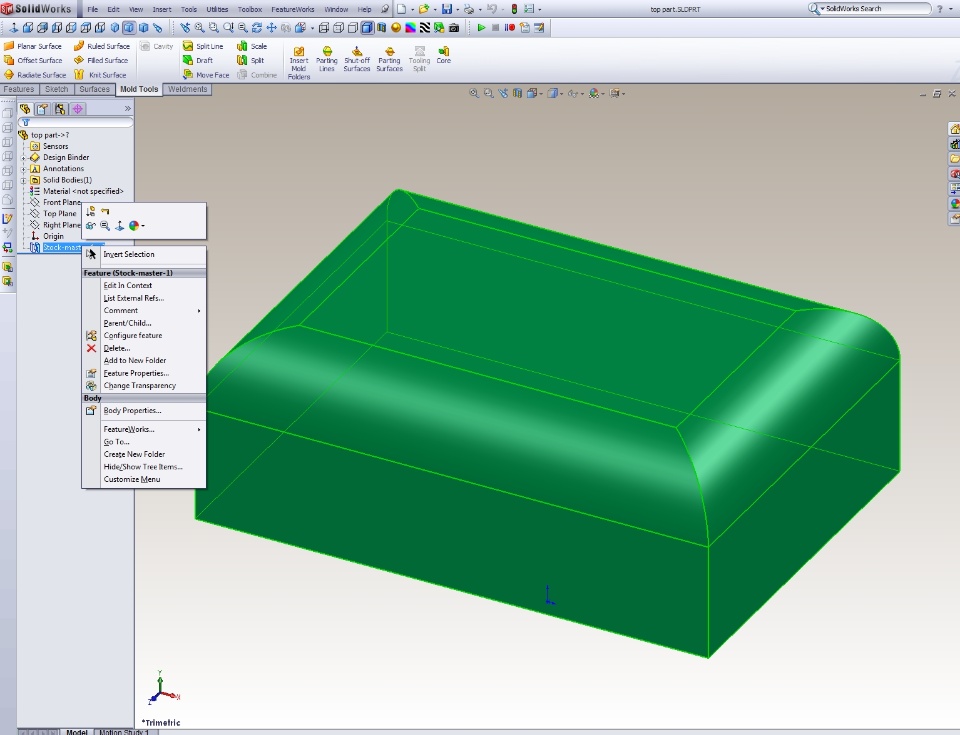
Task: Toggle zebra stripes display
Action: click(x=424, y=28)
